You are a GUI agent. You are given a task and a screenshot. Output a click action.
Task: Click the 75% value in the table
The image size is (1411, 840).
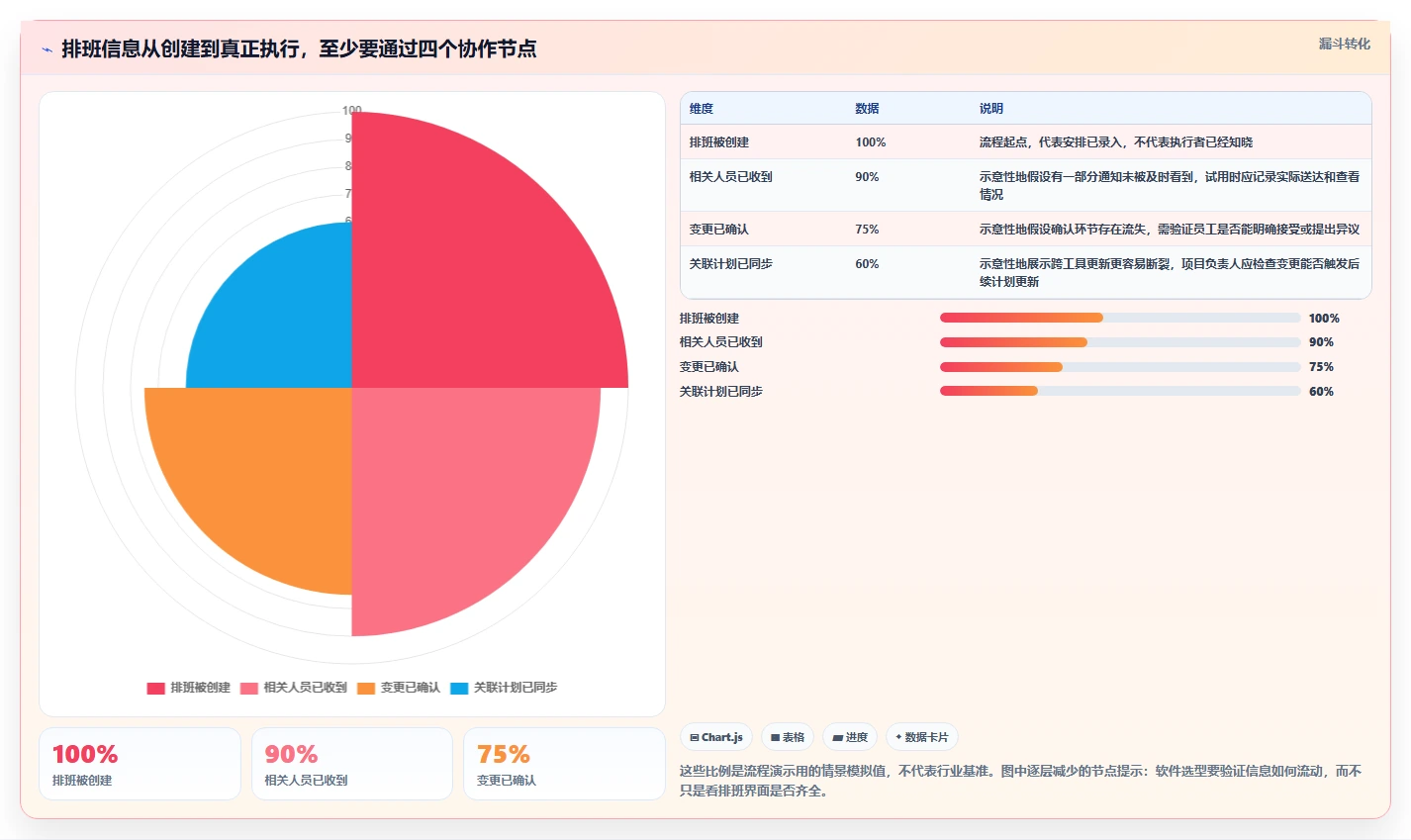(868, 230)
